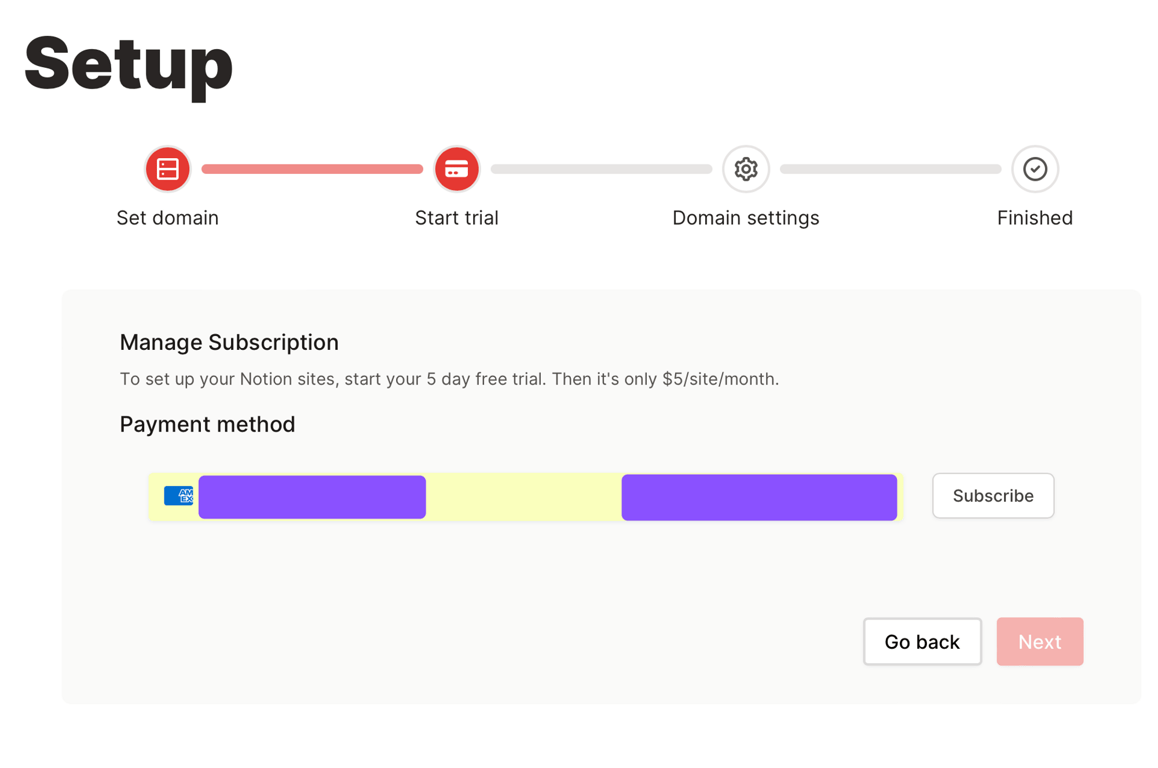
Task: Click the Subscribe button
Action: 993,496
